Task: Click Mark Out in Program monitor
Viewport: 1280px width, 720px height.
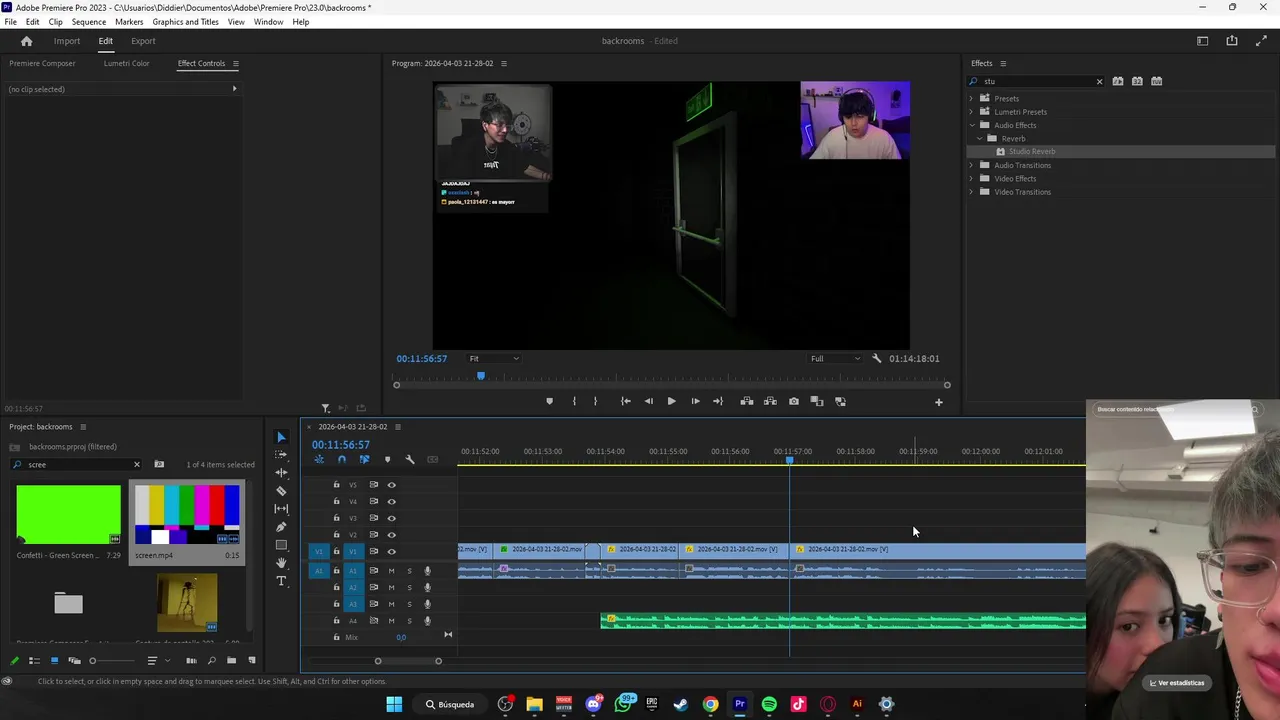Action: [595, 401]
